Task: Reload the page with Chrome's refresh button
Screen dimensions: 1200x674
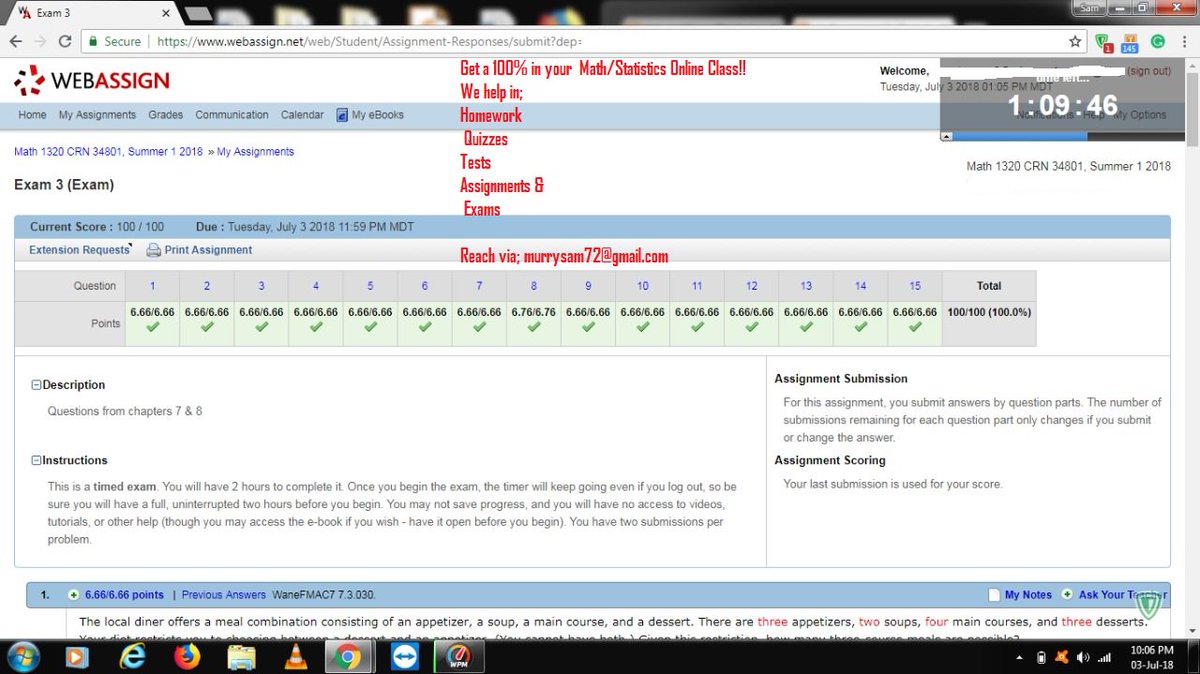Action: point(65,41)
